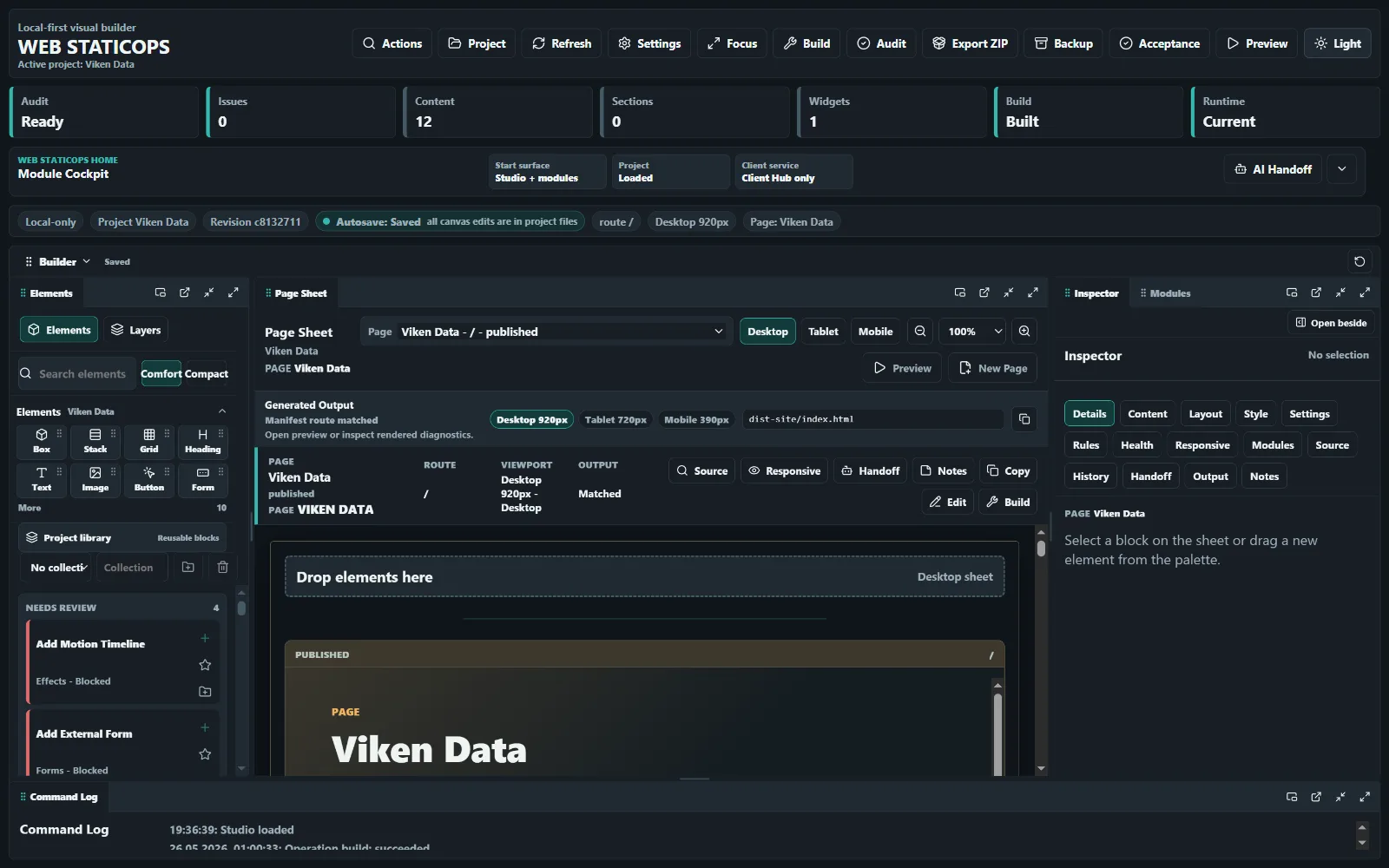Expand the AI Handoff chevron menu
1389x868 pixels.
pyautogui.click(x=1342, y=169)
